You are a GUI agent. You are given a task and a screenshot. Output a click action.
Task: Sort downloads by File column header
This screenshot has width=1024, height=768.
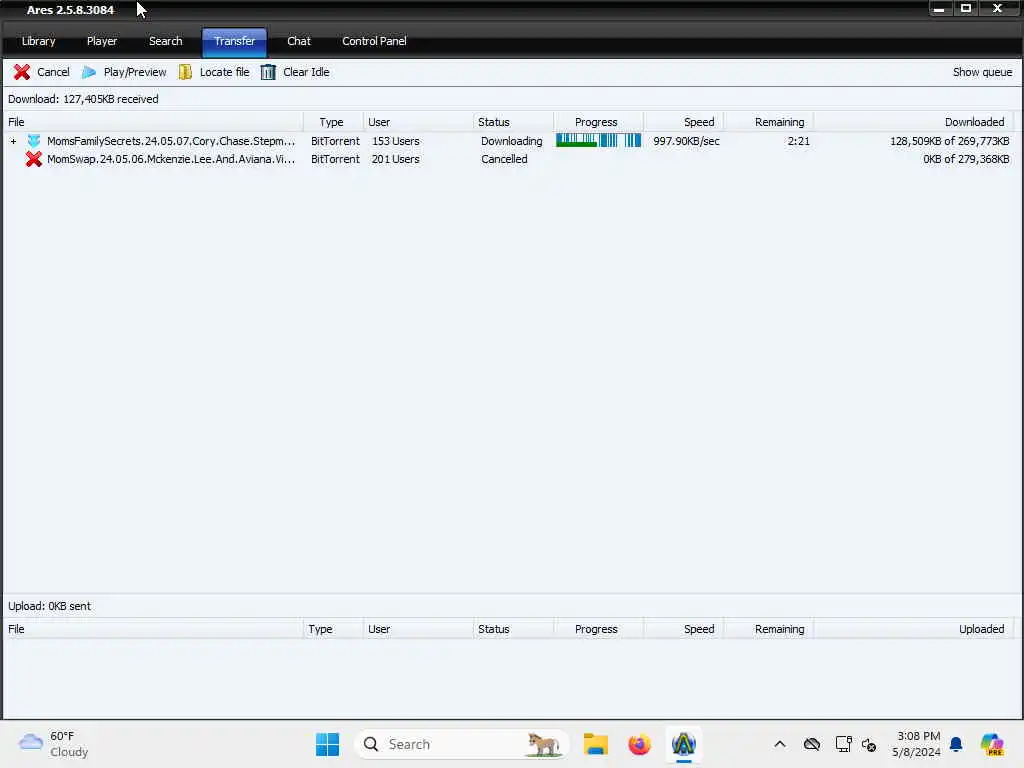[153, 122]
